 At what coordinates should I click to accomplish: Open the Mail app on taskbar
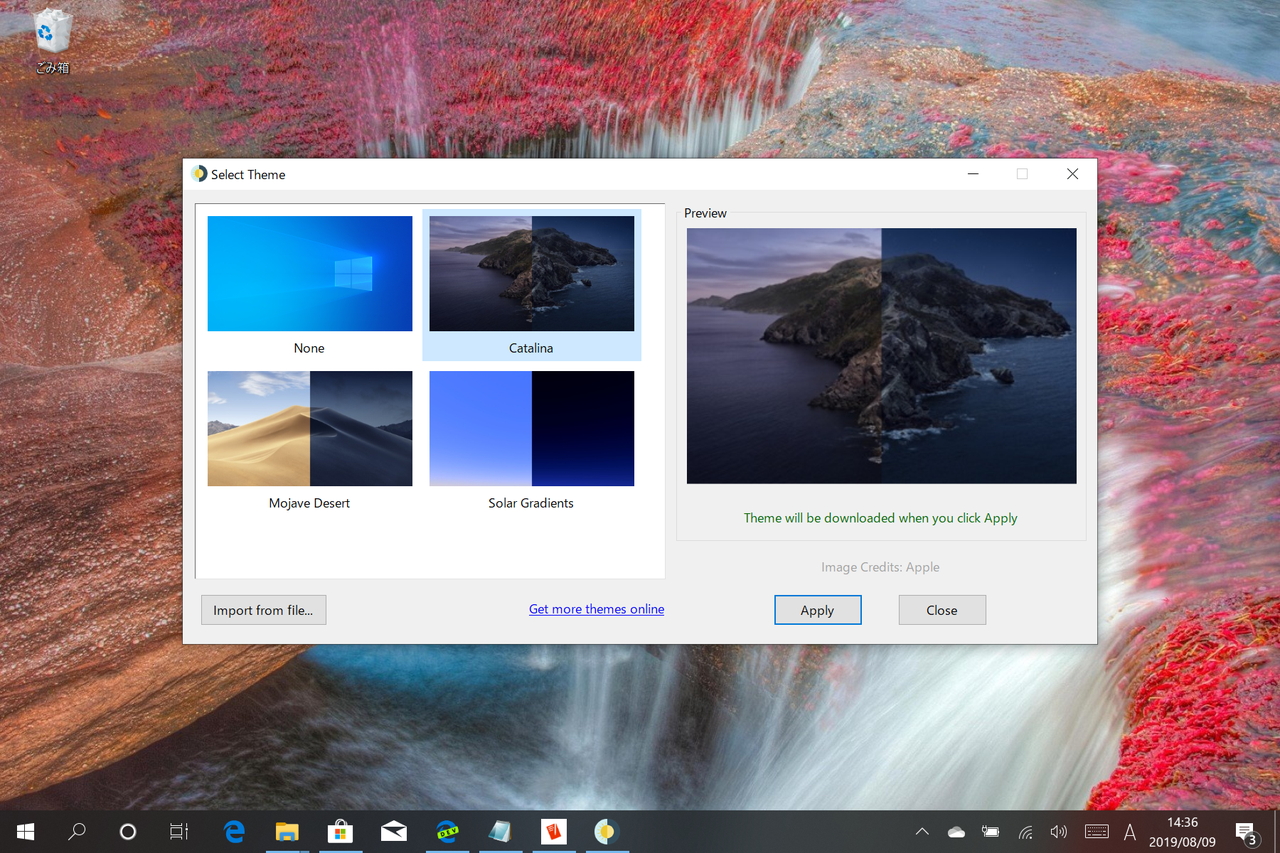[394, 831]
